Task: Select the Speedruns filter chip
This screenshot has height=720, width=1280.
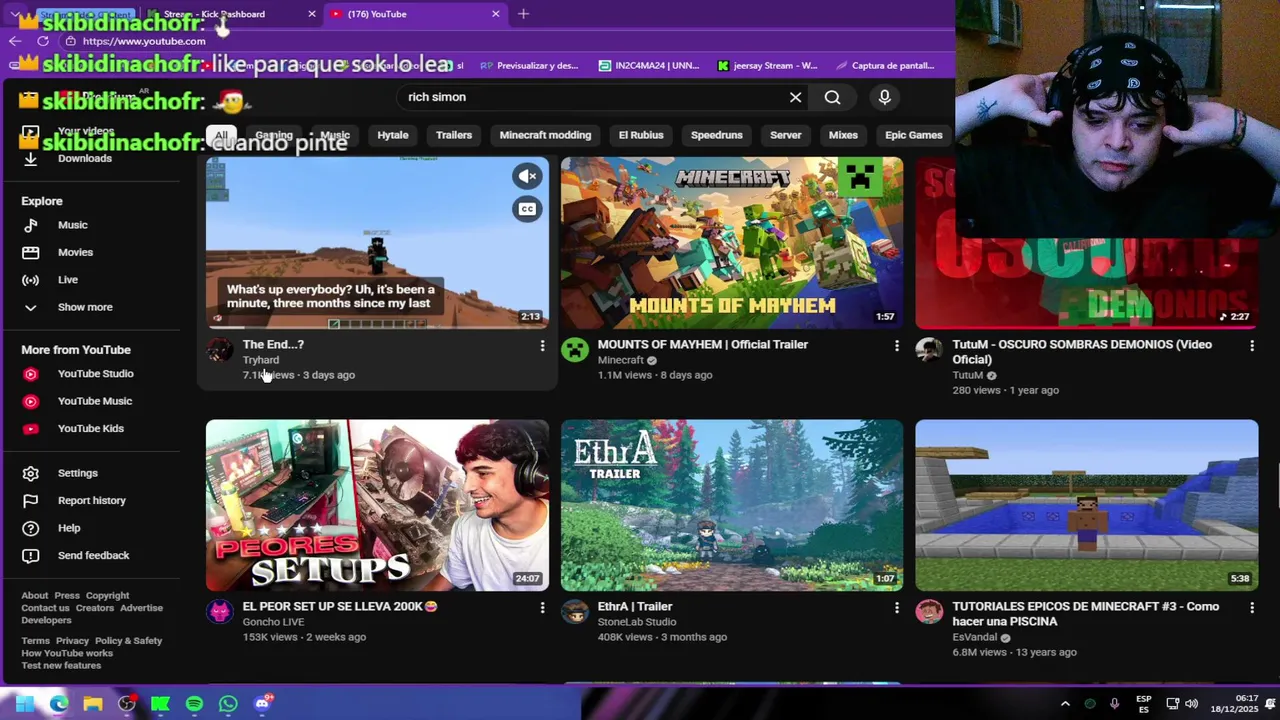Action: [x=717, y=135]
